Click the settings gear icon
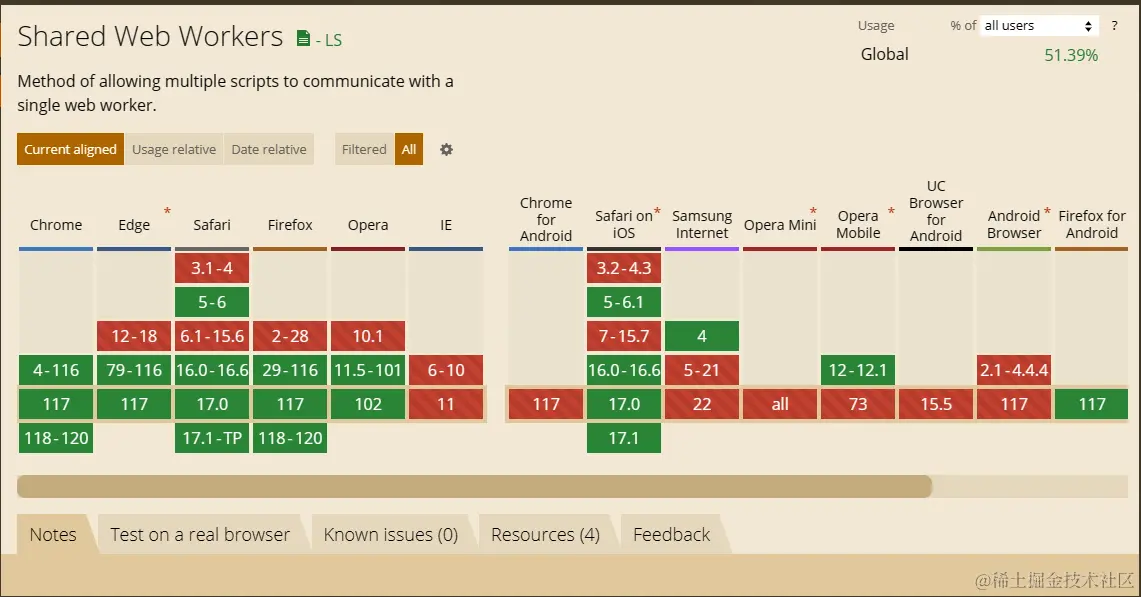Image resolution: width=1141 pixels, height=597 pixels. 446,149
